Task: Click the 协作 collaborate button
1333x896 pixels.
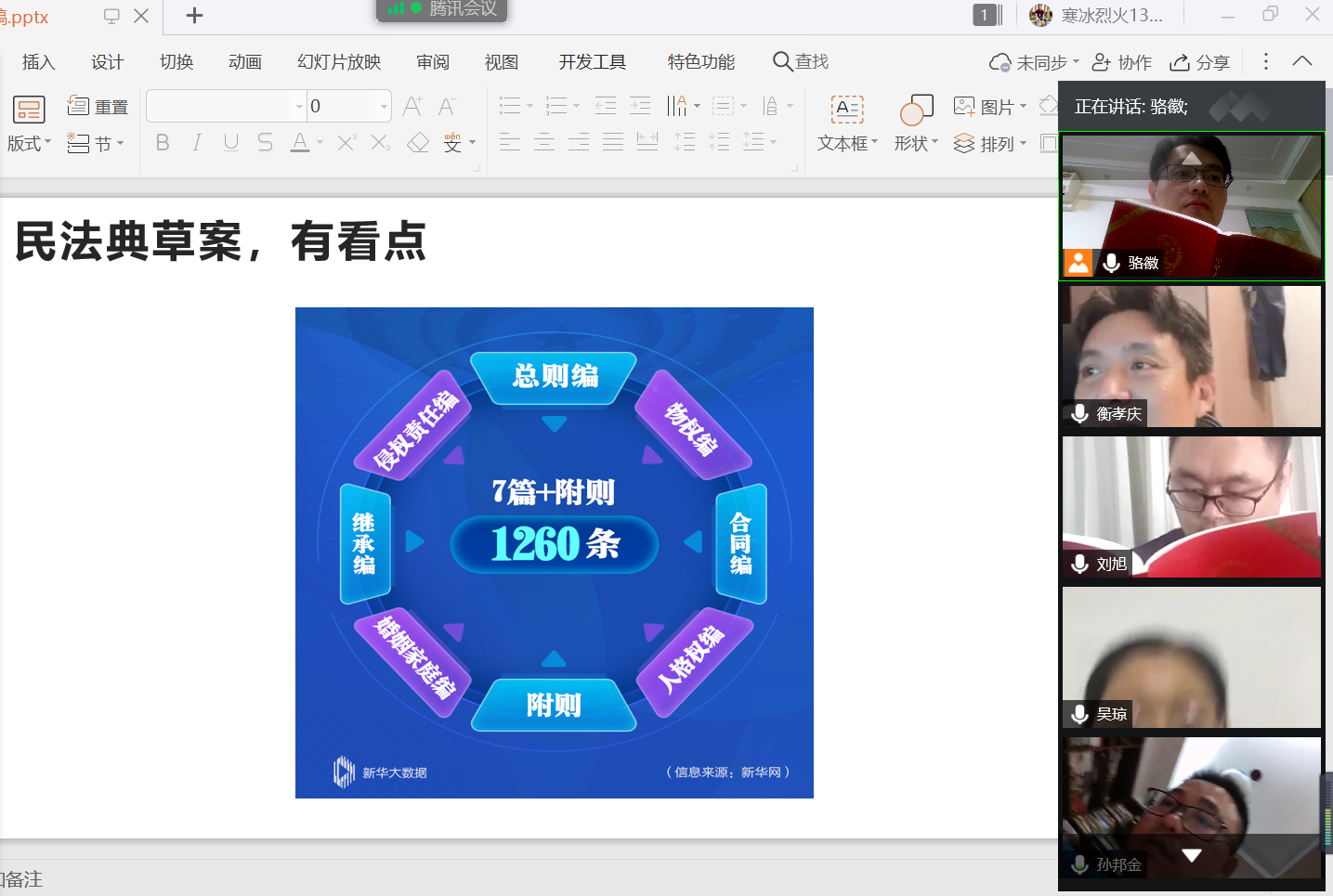Action: coord(1122,62)
